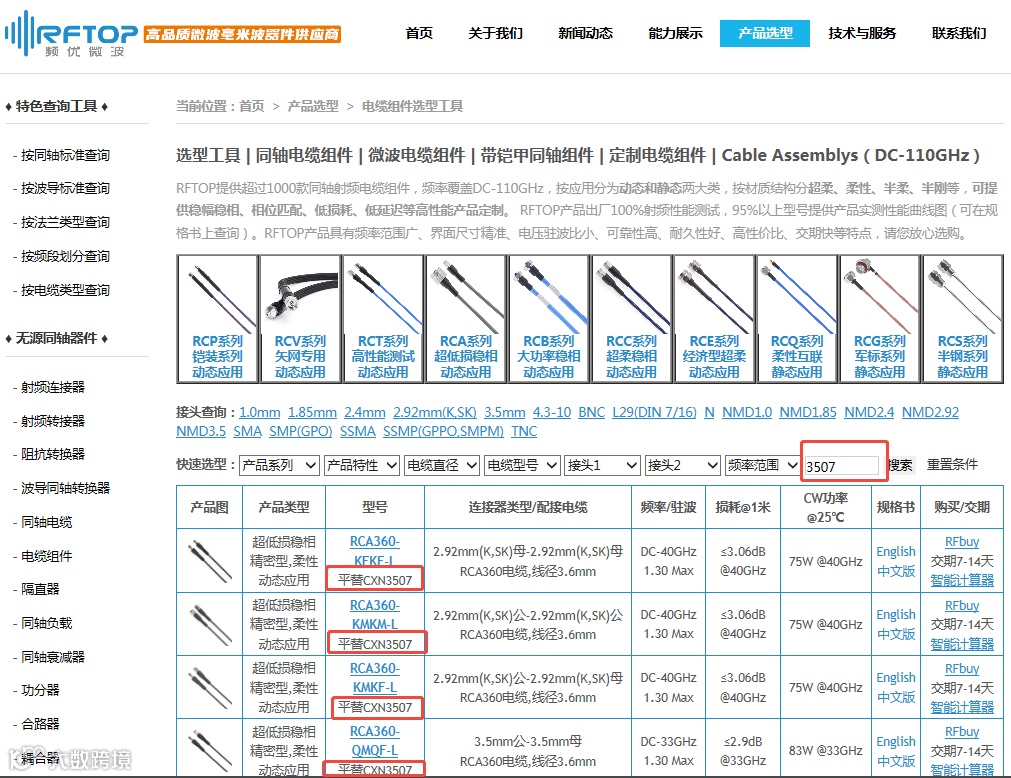Select the RCP系列 铠装系列 thumbnail
This screenshot has height=778, width=1011.
click(x=217, y=319)
